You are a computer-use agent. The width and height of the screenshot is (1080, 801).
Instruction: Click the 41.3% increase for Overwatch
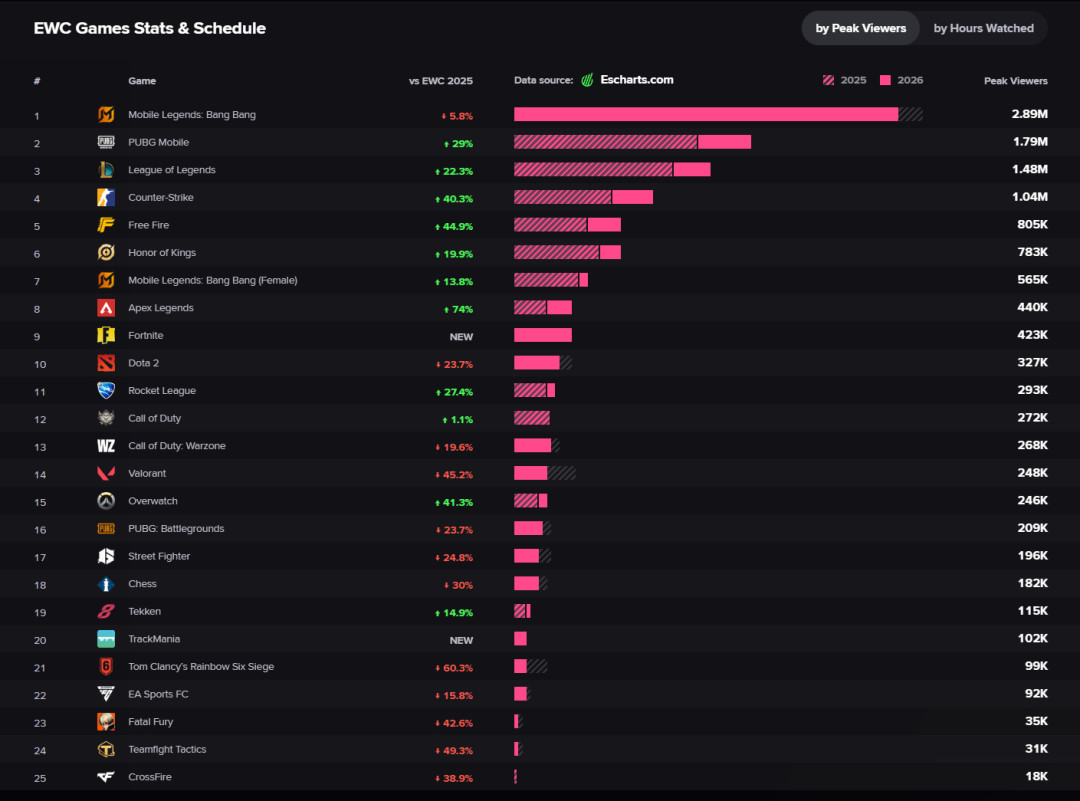(x=454, y=502)
